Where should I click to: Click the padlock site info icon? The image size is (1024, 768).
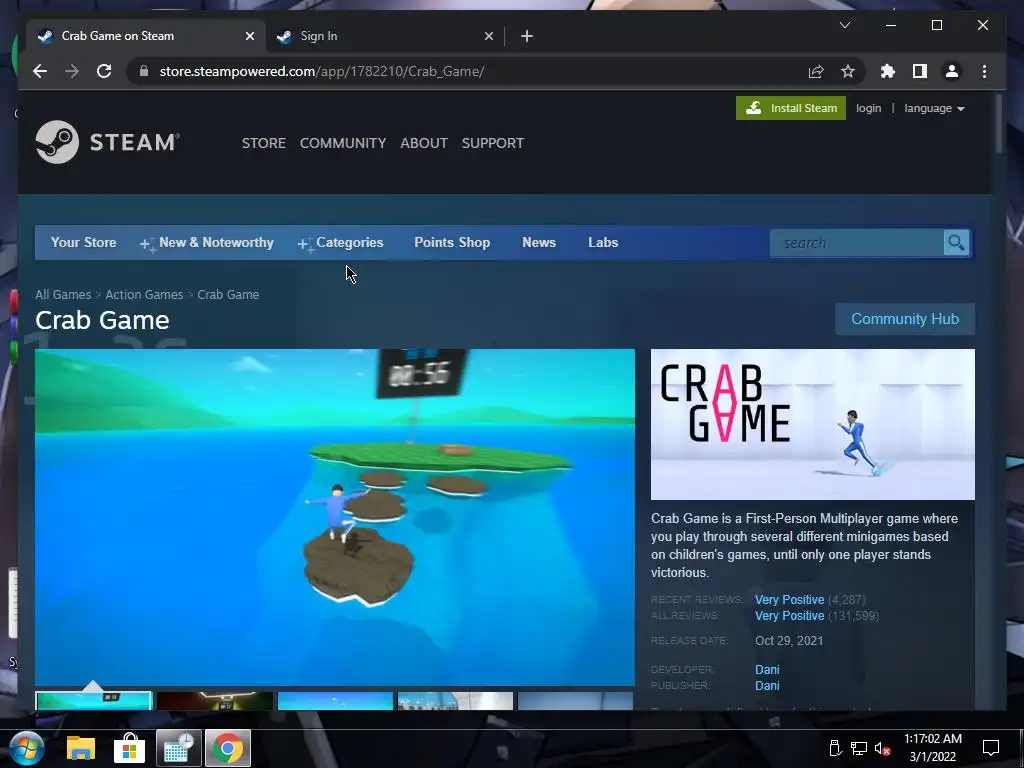point(144,71)
